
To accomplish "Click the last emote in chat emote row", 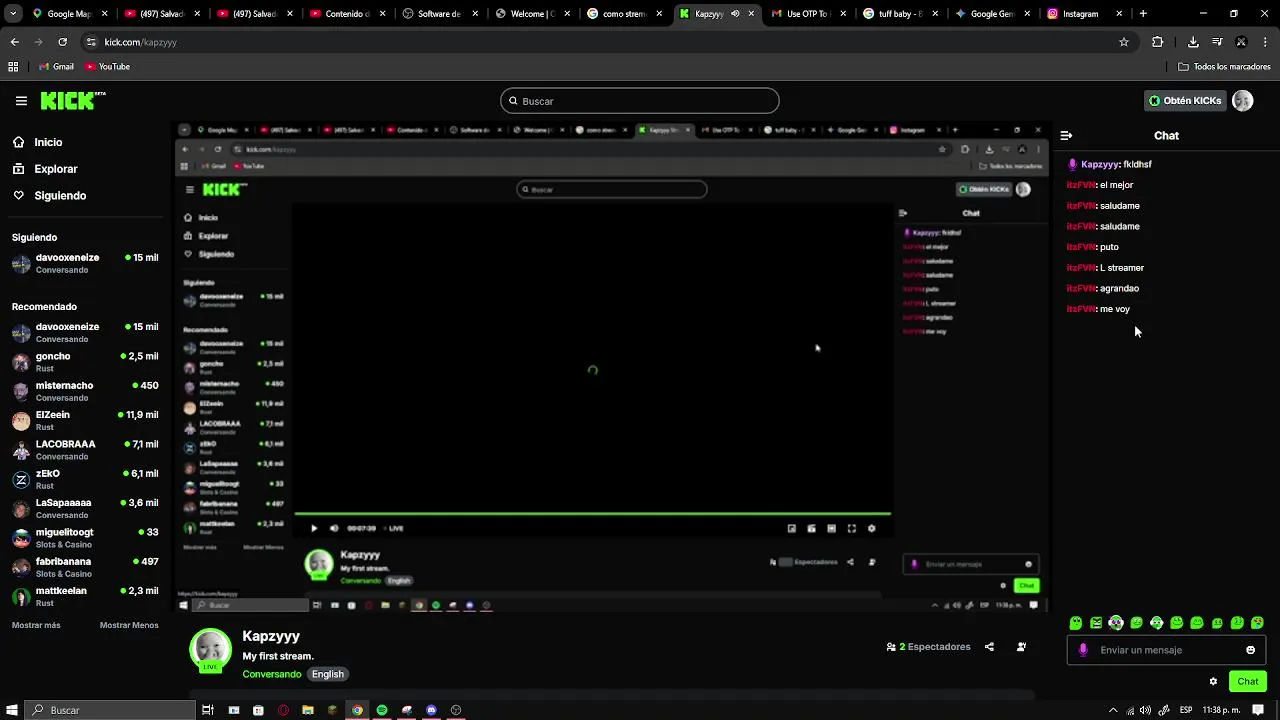I will [1257, 623].
